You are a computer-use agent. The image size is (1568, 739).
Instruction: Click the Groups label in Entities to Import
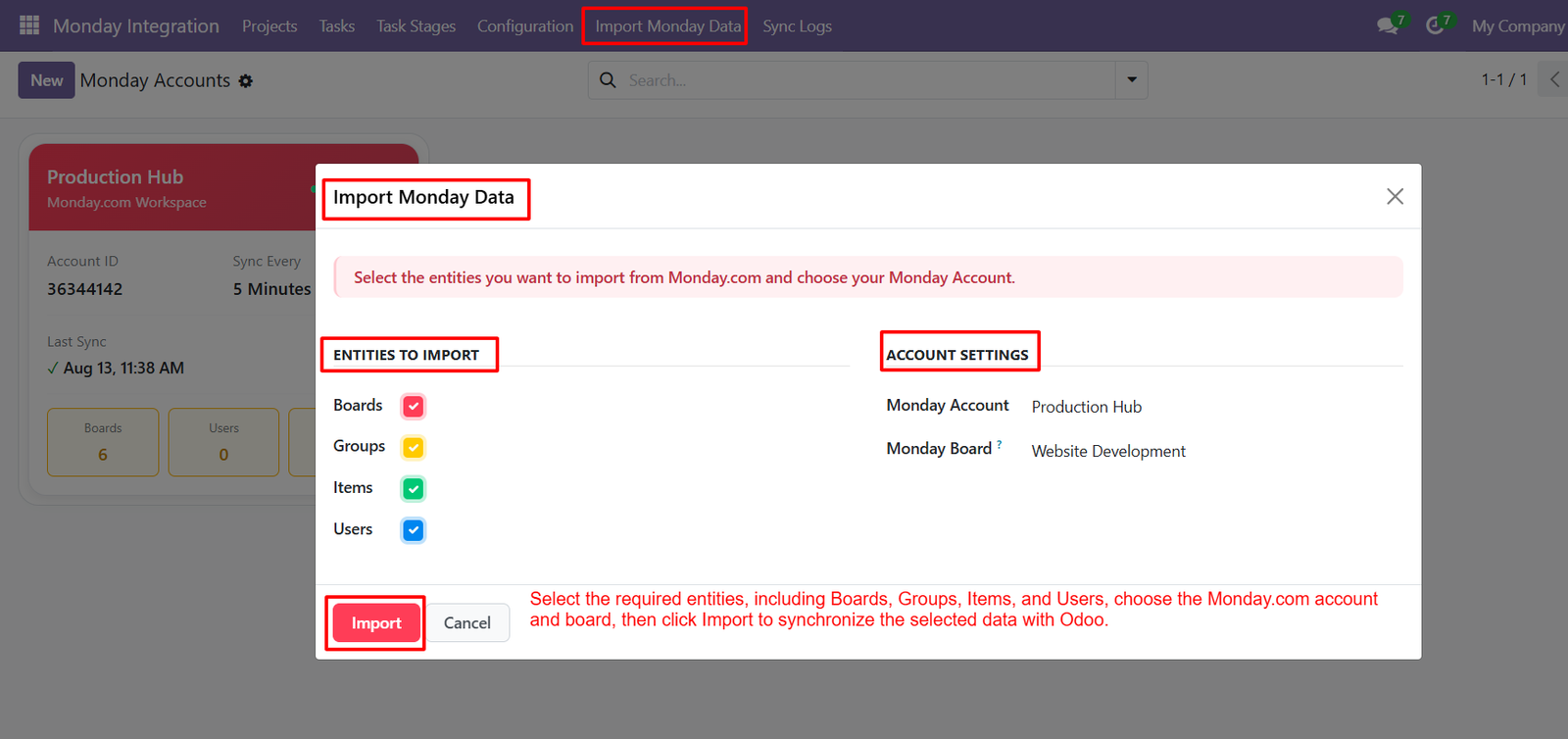tap(359, 446)
